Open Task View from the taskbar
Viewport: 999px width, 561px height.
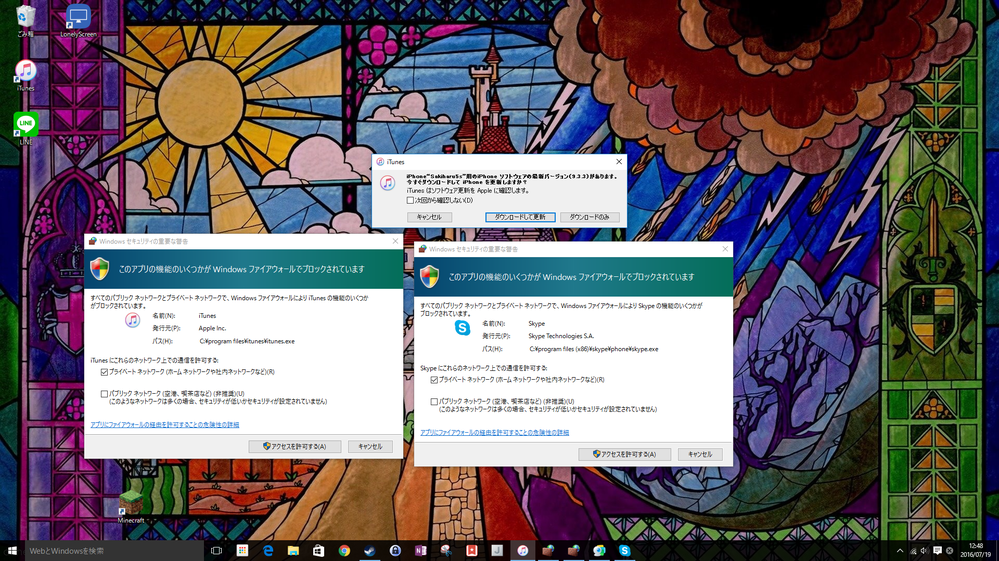coord(217,550)
